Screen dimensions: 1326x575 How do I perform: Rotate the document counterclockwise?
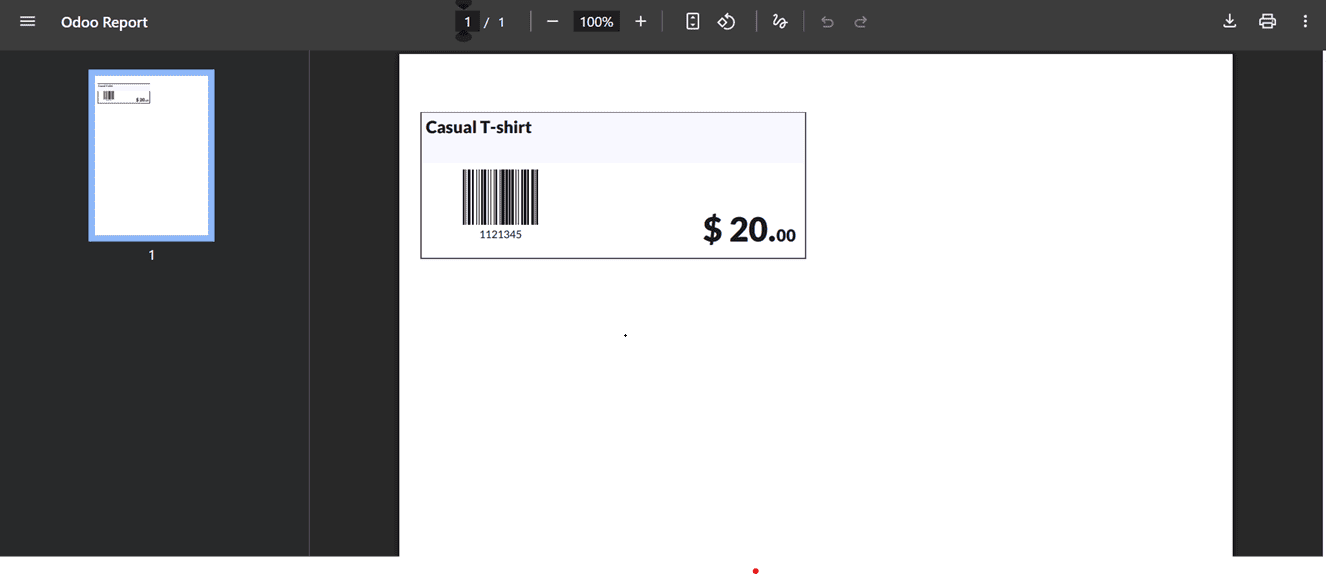[x=727, y=22]
